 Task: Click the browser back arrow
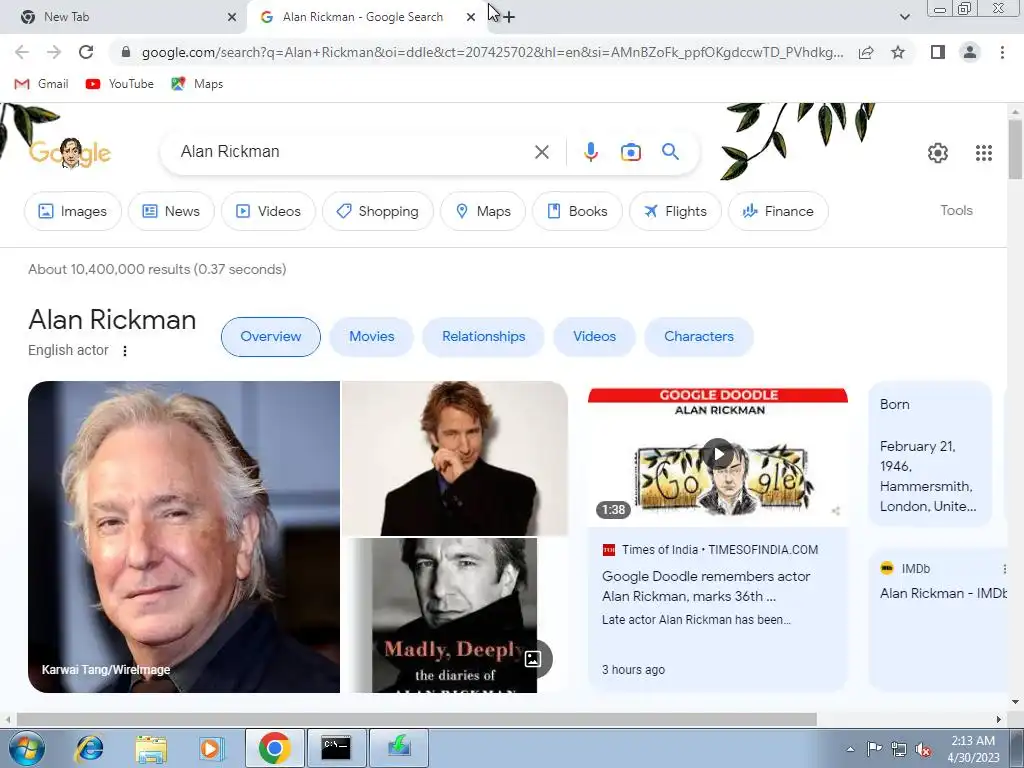tap(22, 52)
